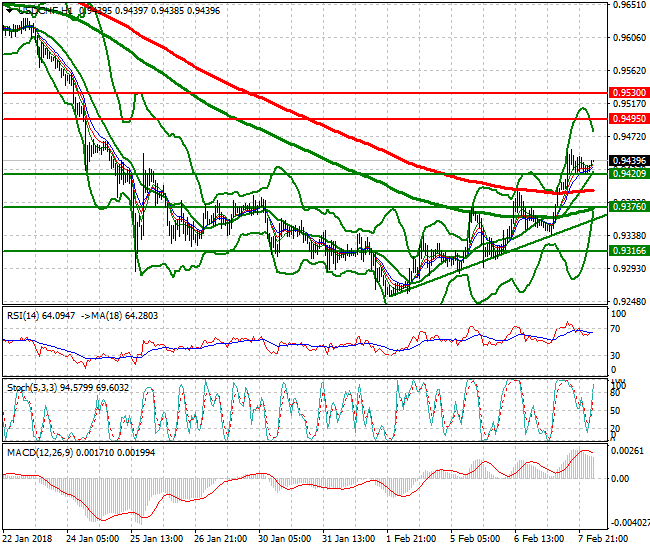Click the MACD scale value -0.004027
Screen dimensions: 650x550
click(630, 523)
